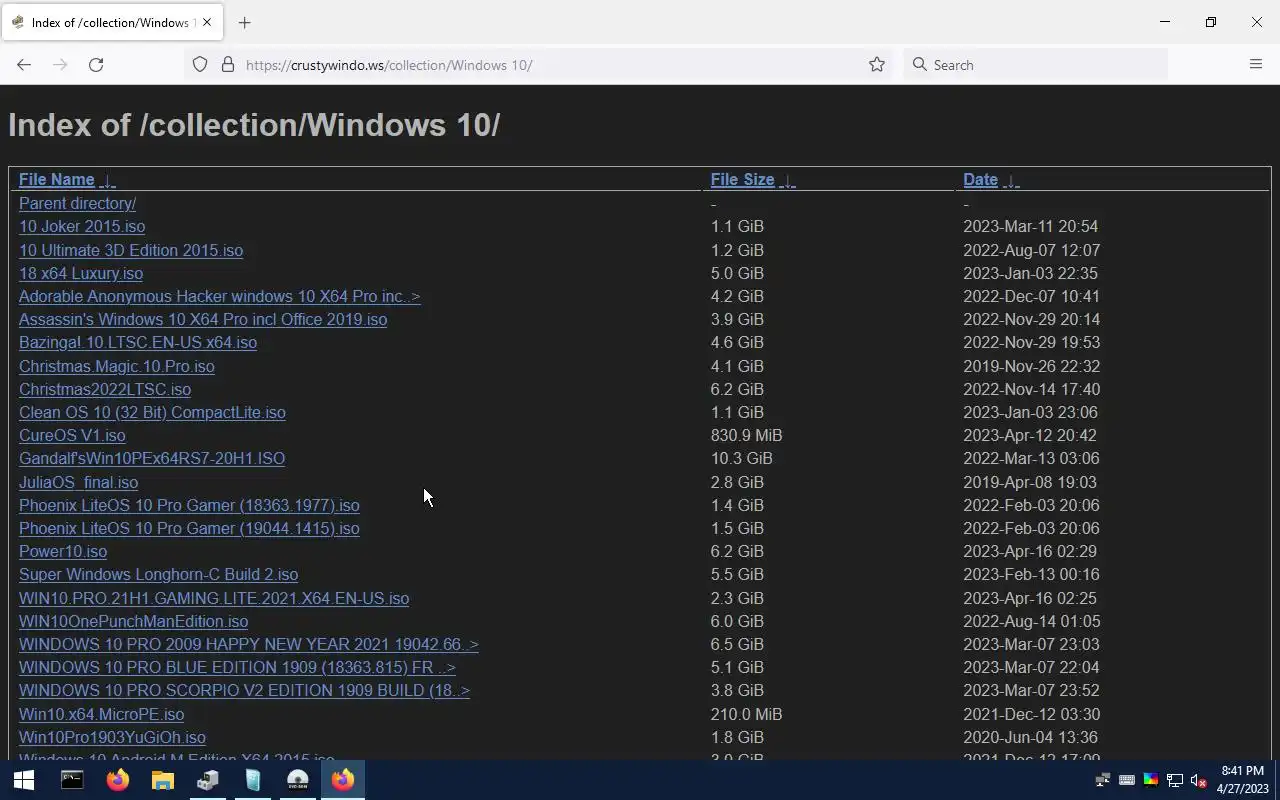1280x800 pixels.
Task: Open Gandalf'sWin10PEx64RS7-20H1.ISO
Action: click(152, 458)
